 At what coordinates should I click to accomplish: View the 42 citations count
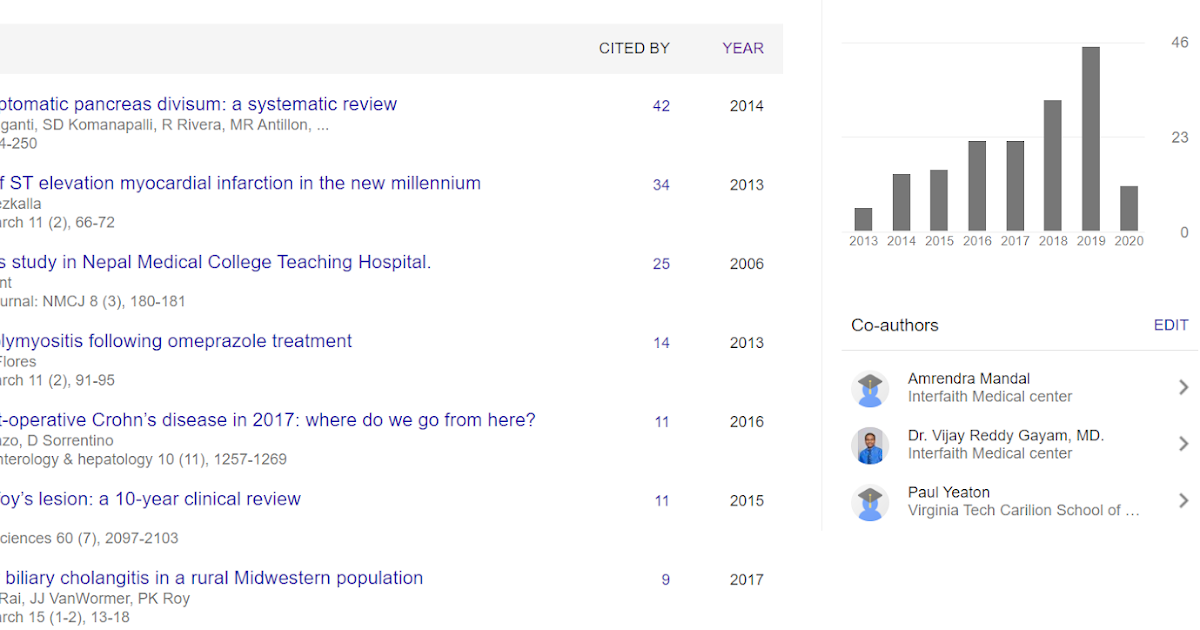tap(661, 106)
